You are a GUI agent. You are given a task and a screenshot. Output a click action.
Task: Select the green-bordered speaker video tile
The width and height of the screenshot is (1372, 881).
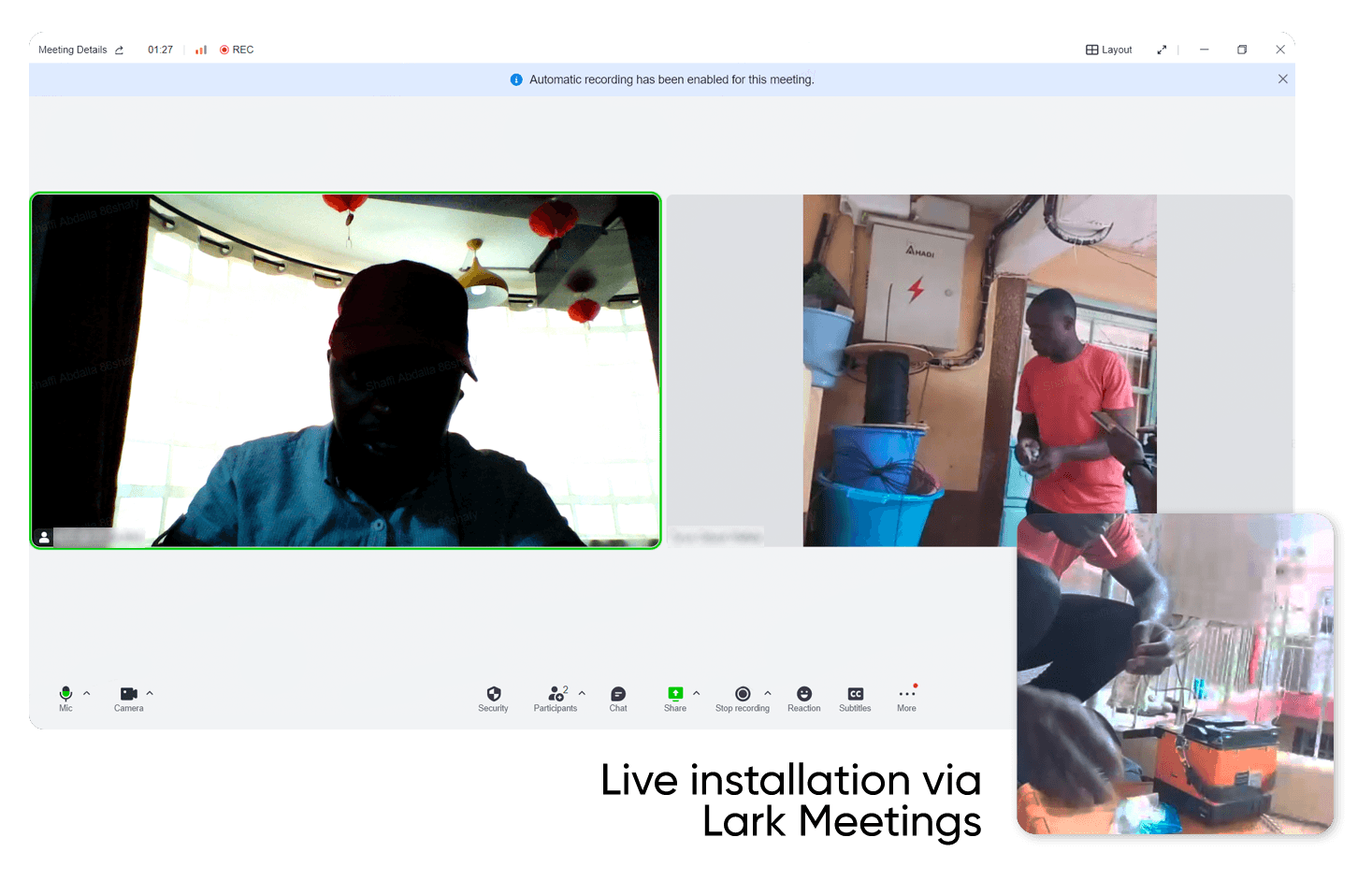345,370
